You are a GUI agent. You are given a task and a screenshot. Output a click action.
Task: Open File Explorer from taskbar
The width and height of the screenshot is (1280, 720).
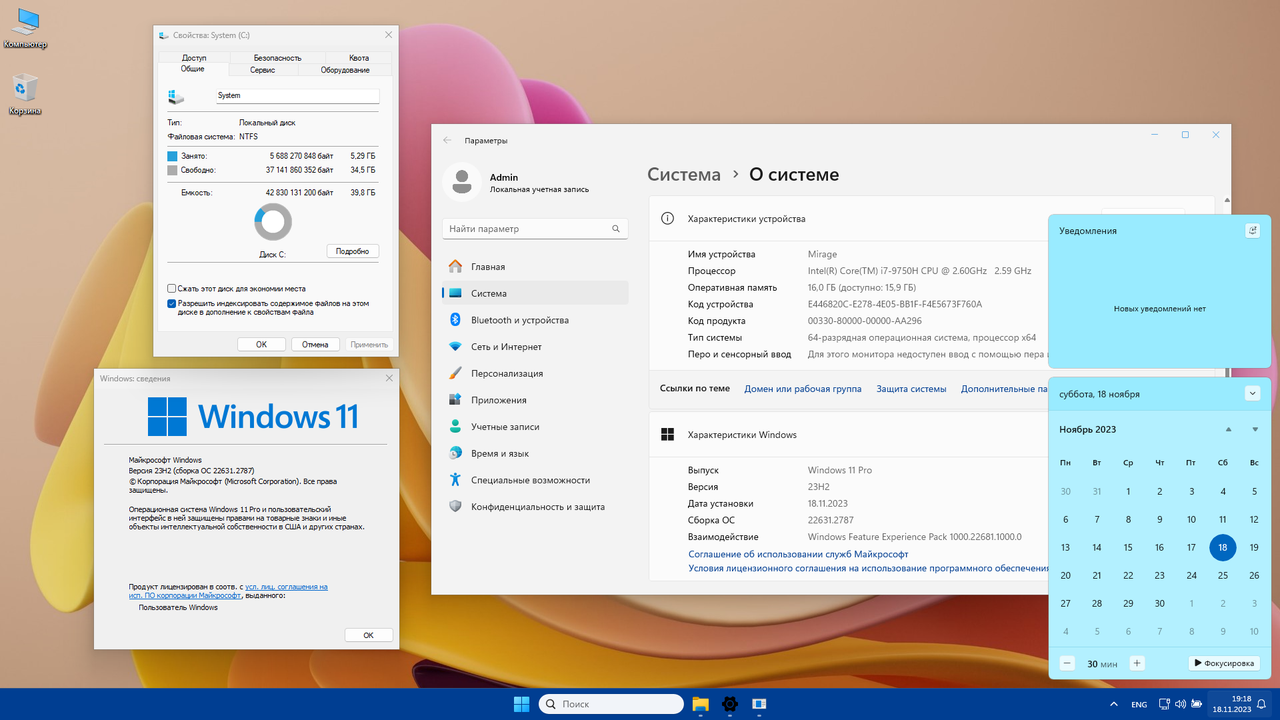click(701, 704)
